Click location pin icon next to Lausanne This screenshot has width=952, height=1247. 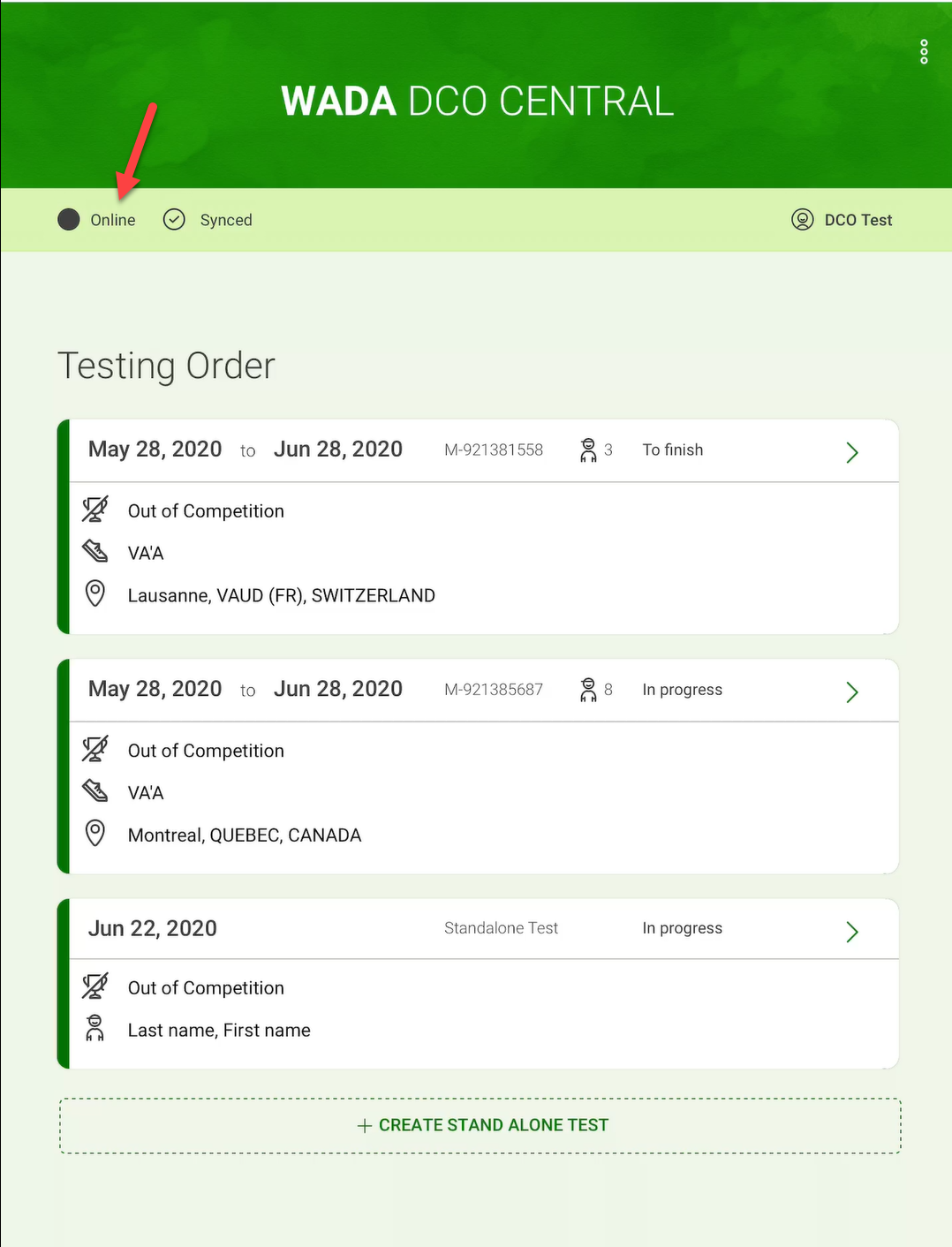tap(95, 593)
